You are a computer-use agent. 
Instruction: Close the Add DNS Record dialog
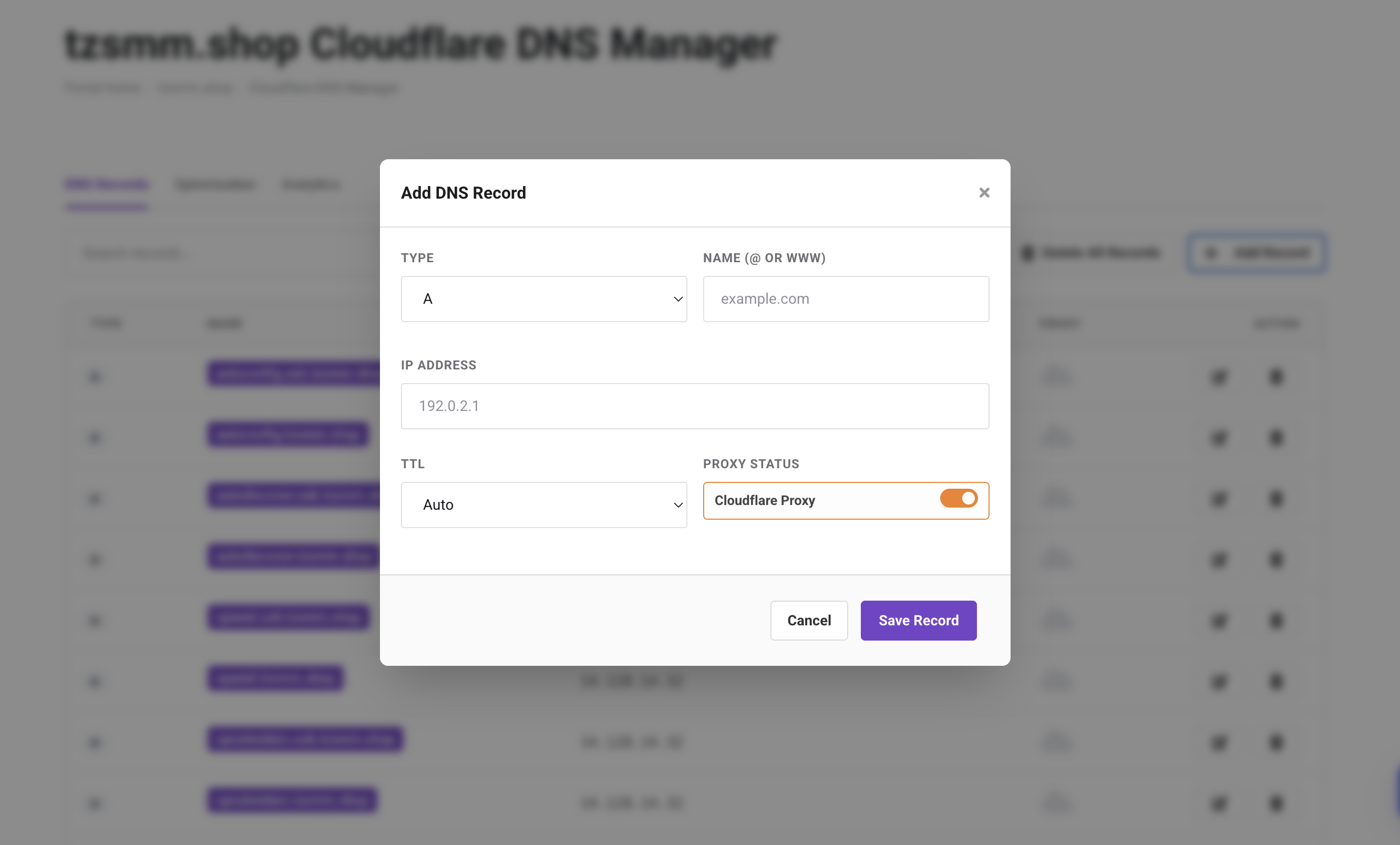[x=984, y=193]
